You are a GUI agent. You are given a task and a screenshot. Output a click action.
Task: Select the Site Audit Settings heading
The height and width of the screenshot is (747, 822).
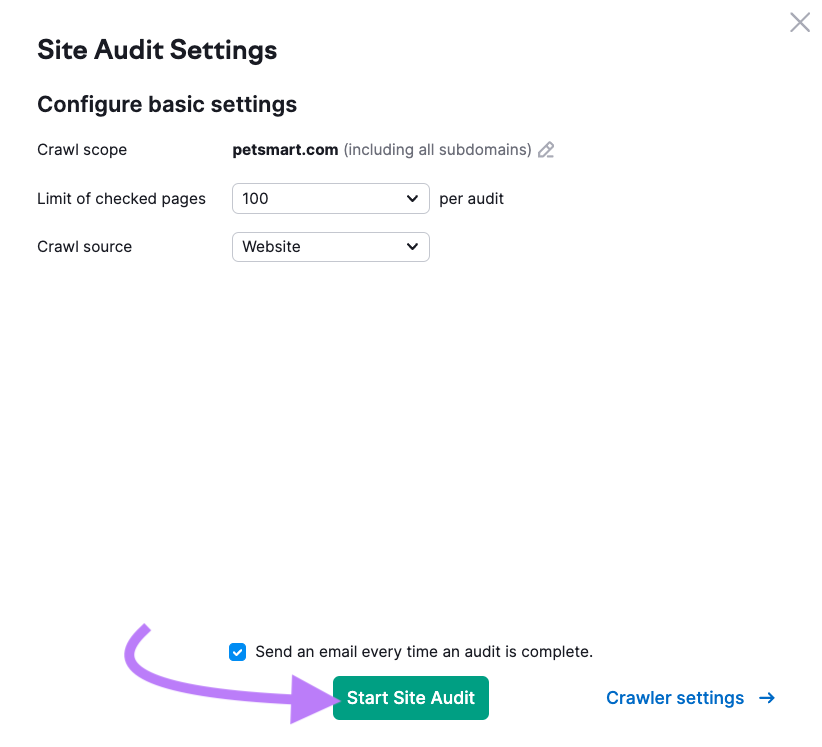tap(157, 49)
